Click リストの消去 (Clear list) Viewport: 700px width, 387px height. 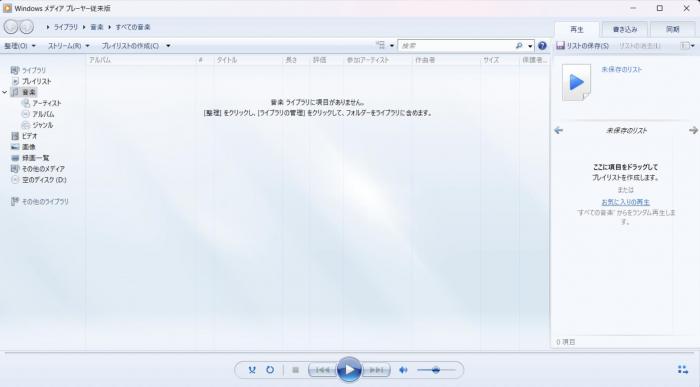(639, 46)
